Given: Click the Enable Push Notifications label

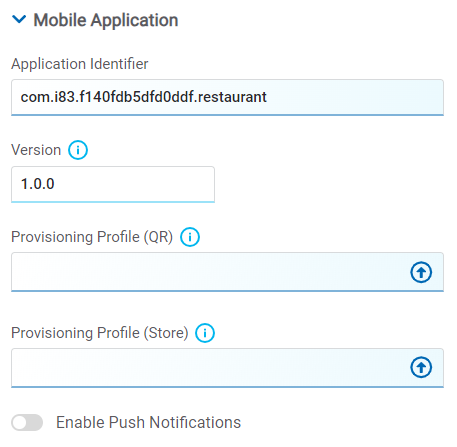Looking at the screenshot, I should [x=148, y=422].
